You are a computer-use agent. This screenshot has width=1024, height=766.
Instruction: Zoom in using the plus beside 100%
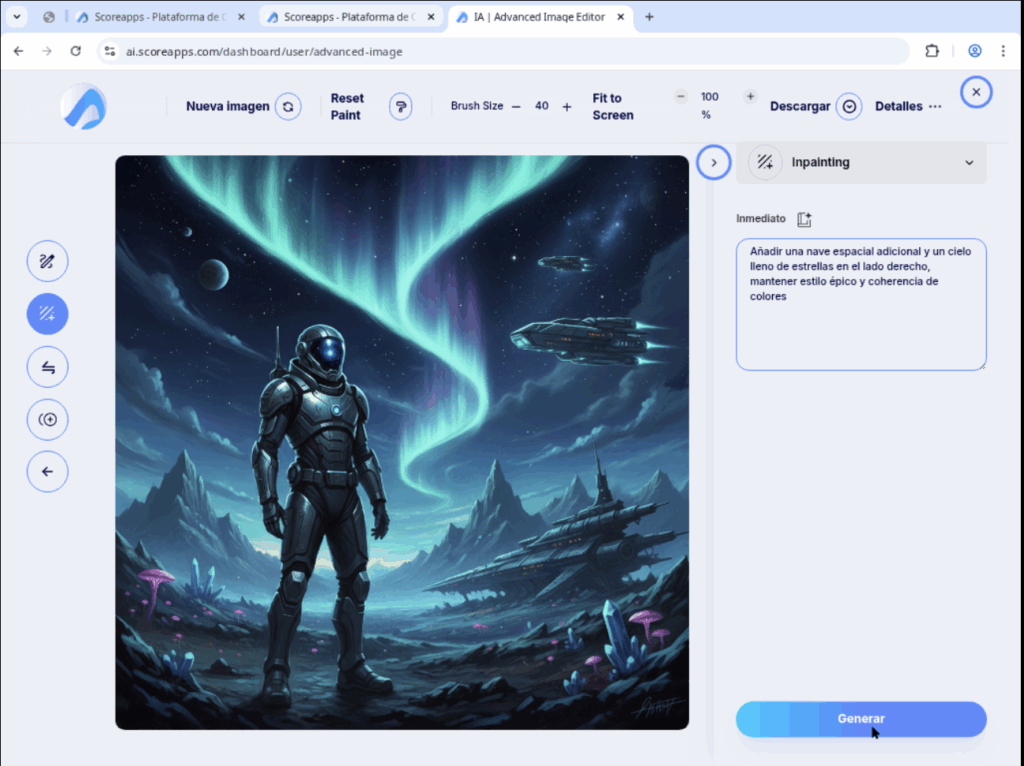[750, 97]
